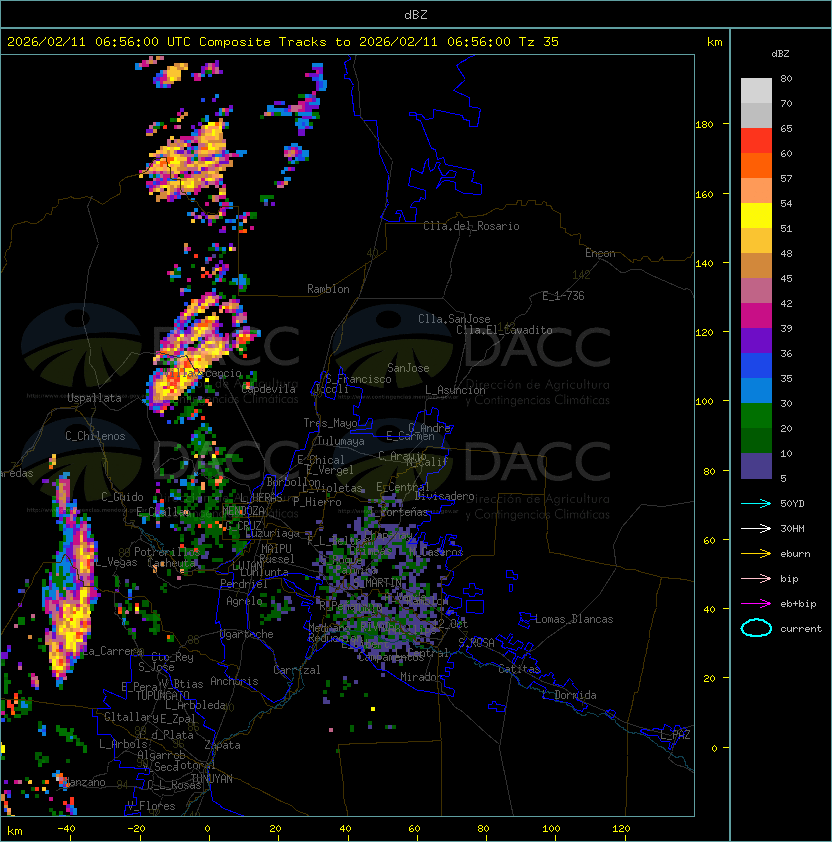This screenshot has width=832, height=842.
Task: Pick the orange-red 60 dBZ legend swatch
Action: (756, 165)
